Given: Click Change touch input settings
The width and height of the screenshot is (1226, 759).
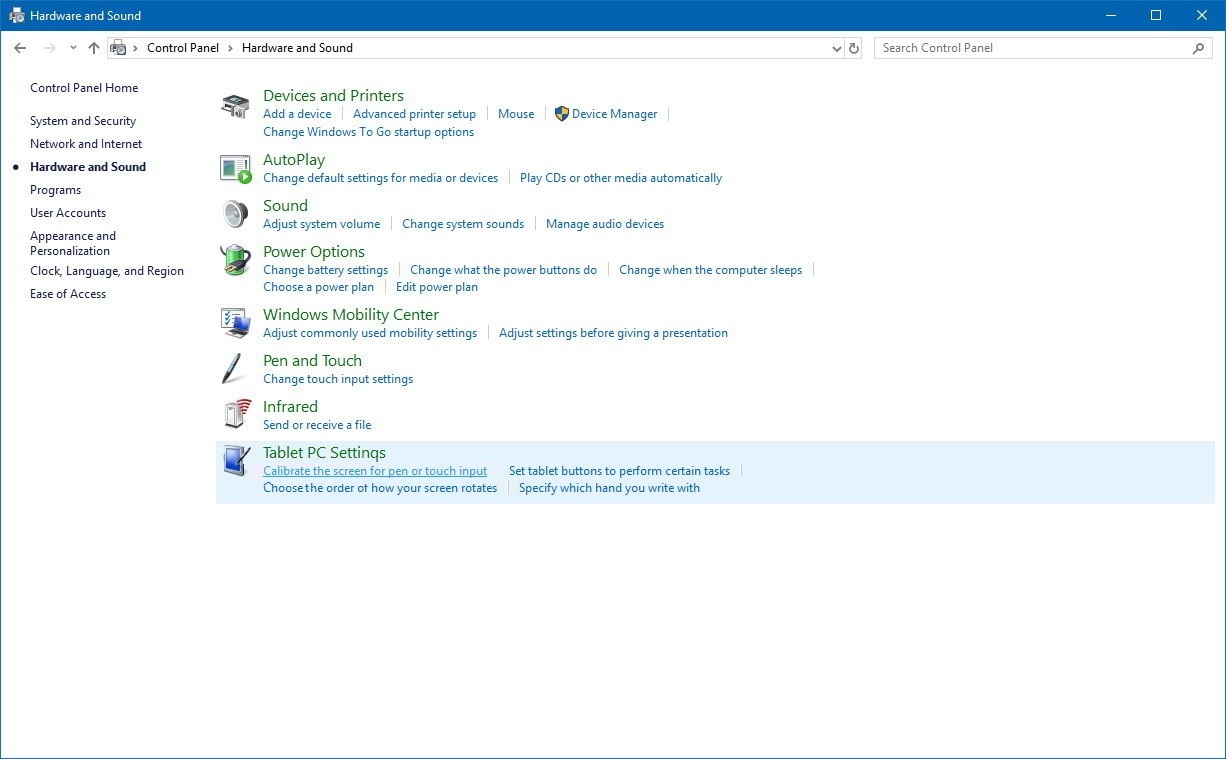Looking at the screenshot, I should 338,379.
